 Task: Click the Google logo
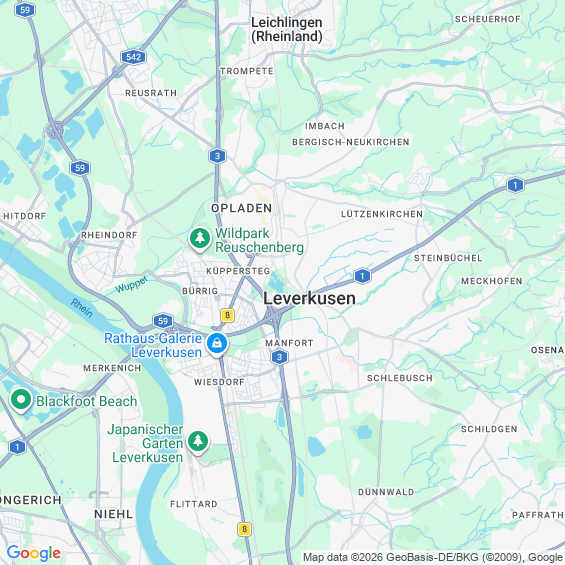(x=34, y=553)
